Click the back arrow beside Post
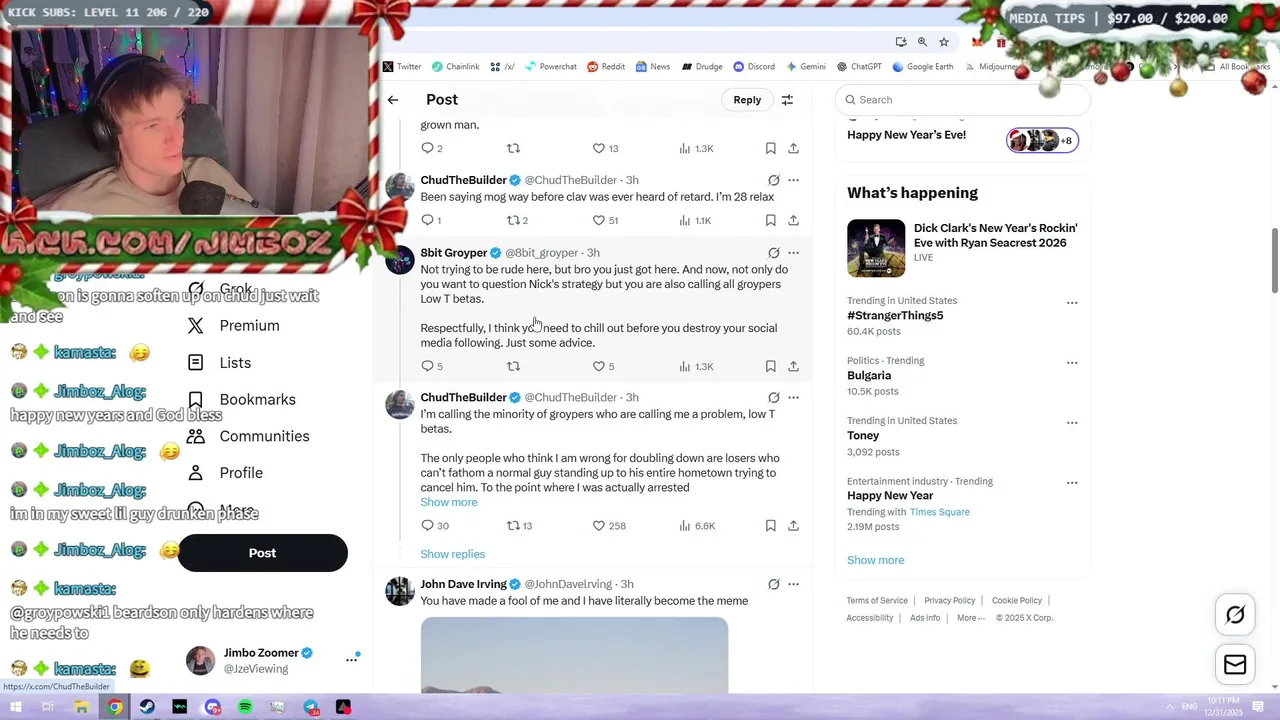The height and width of the screenshot is (720, 1280). tap(393, 100)
